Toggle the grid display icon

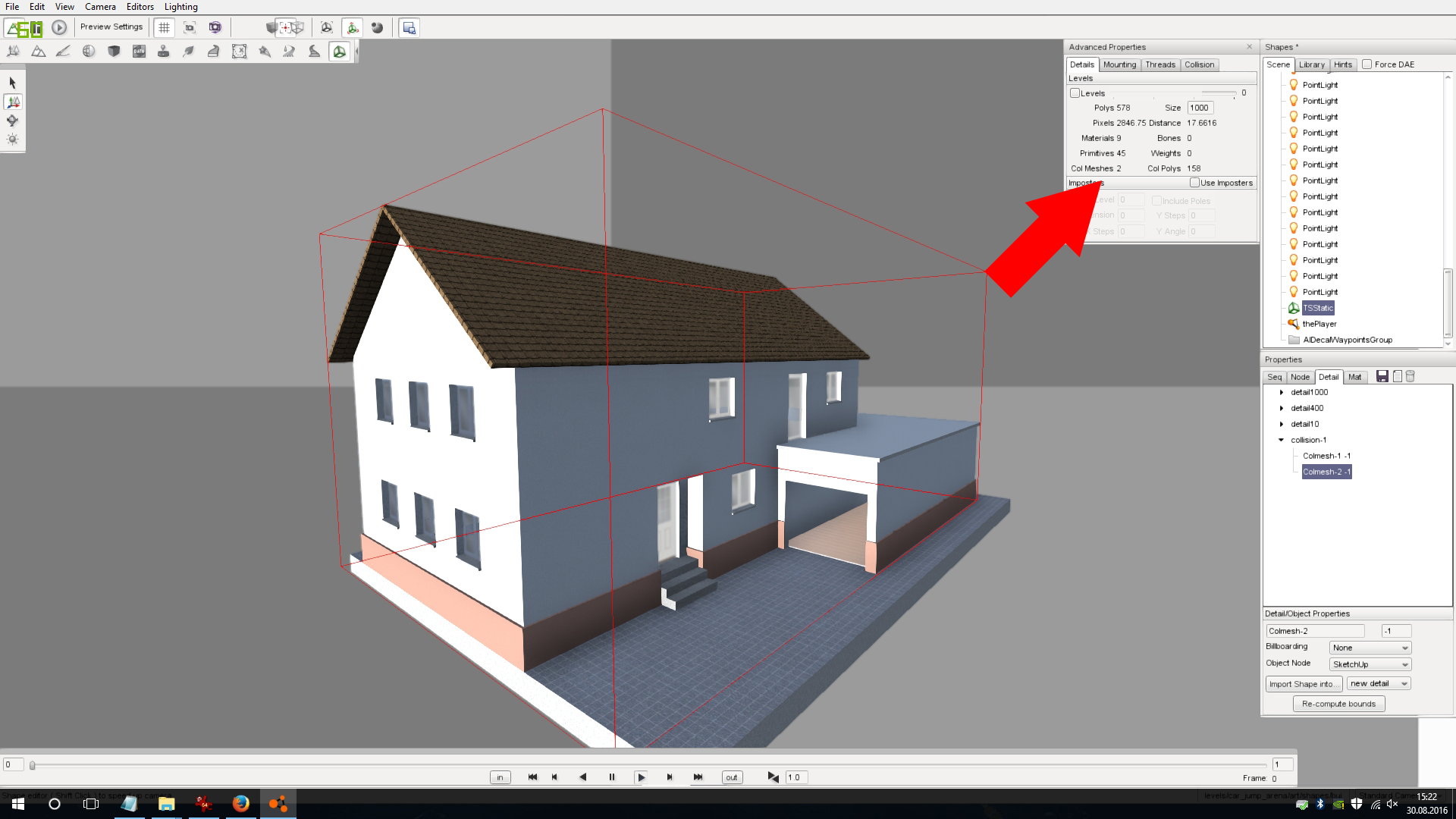pyautogui.click(x=164, y=28)
